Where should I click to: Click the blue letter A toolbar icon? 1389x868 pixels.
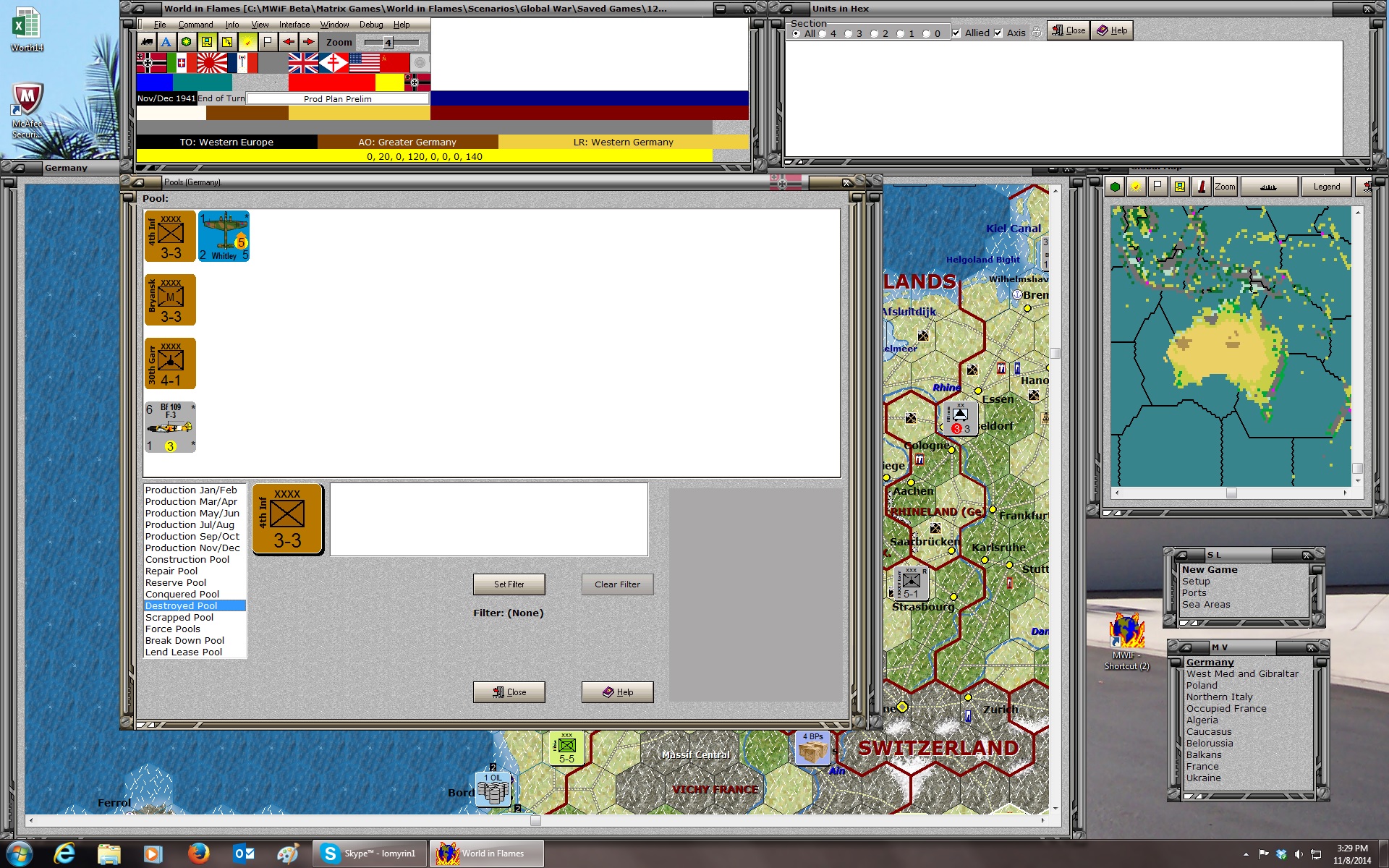point(166,42)
